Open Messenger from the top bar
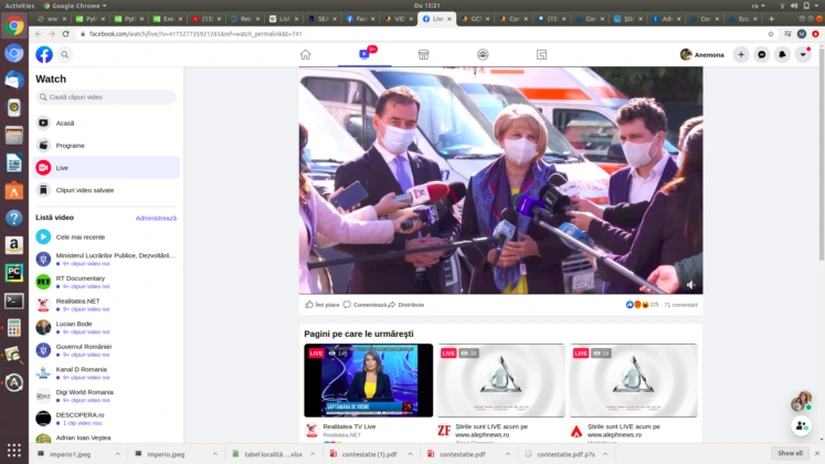 coord(762,55)
